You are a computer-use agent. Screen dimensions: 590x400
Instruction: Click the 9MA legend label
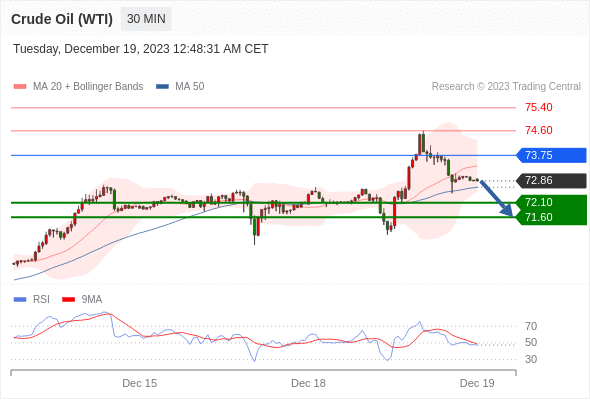tap(92, 300)
